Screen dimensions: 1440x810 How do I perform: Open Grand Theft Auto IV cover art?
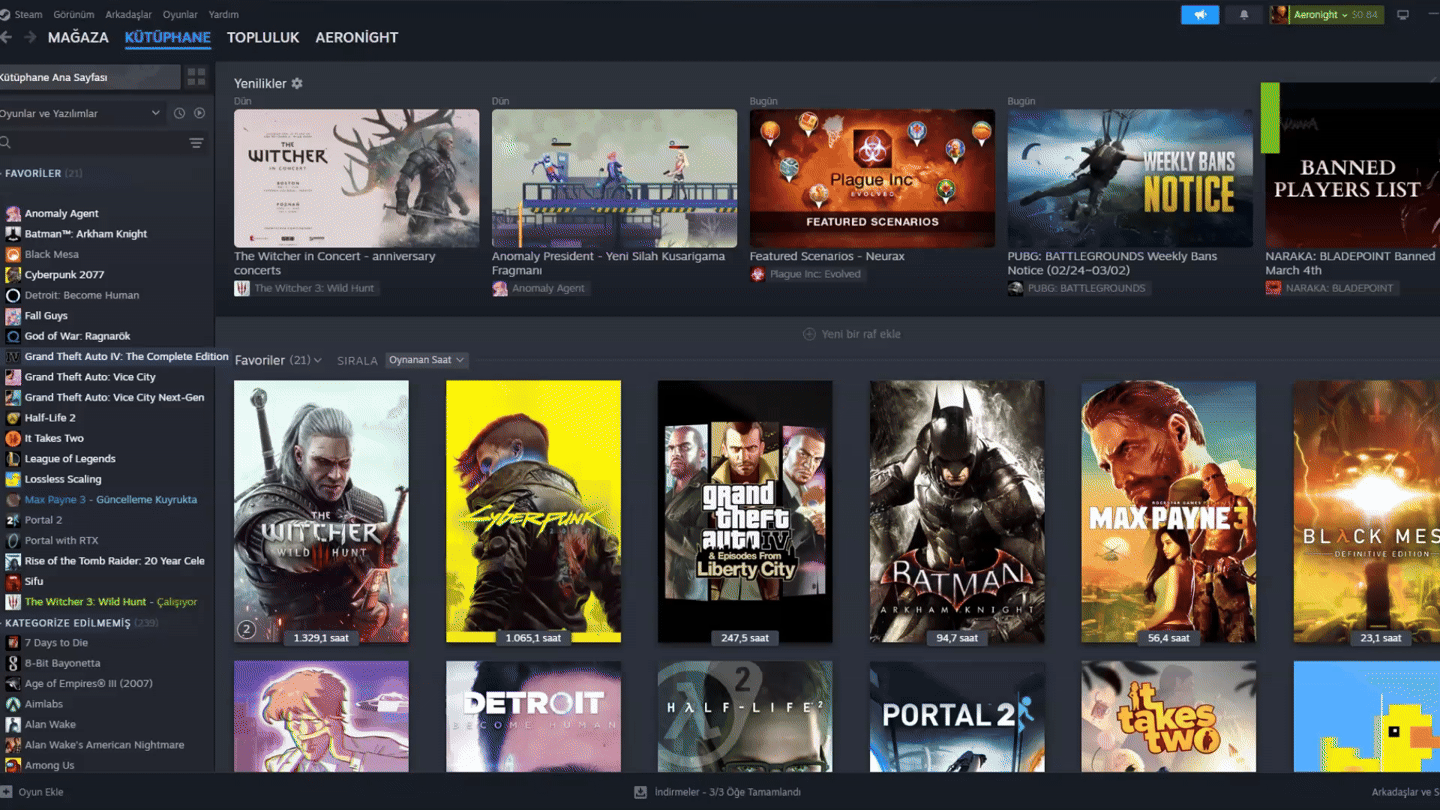(745, 511)
